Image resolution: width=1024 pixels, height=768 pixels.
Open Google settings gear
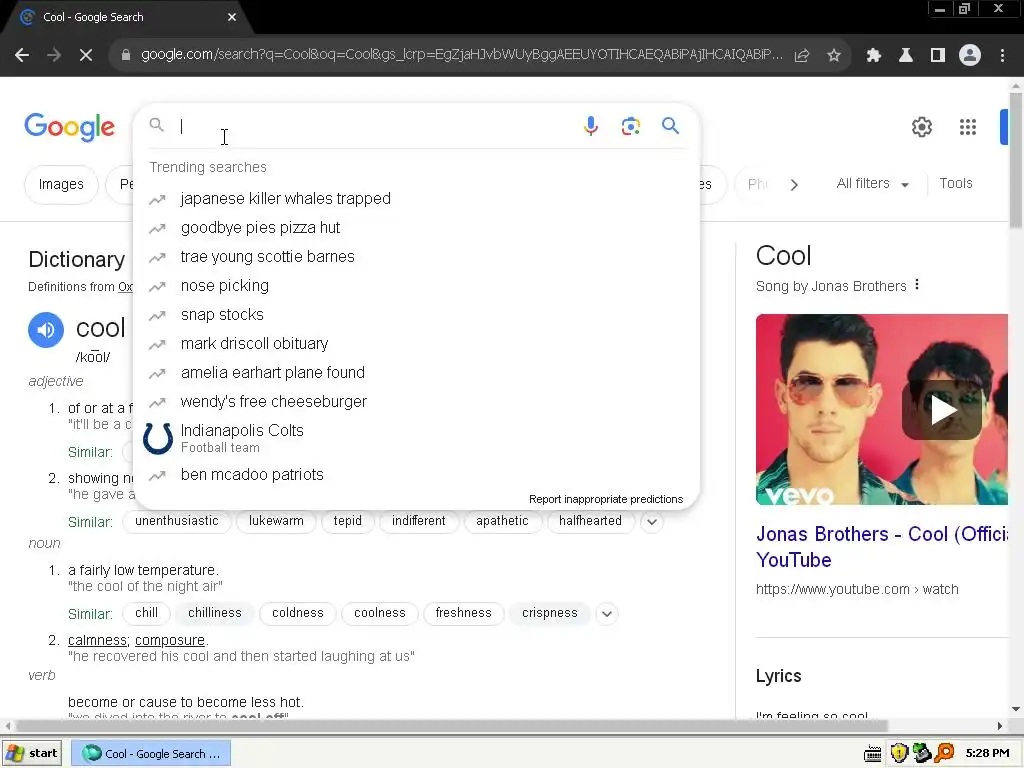coord(921,127)
